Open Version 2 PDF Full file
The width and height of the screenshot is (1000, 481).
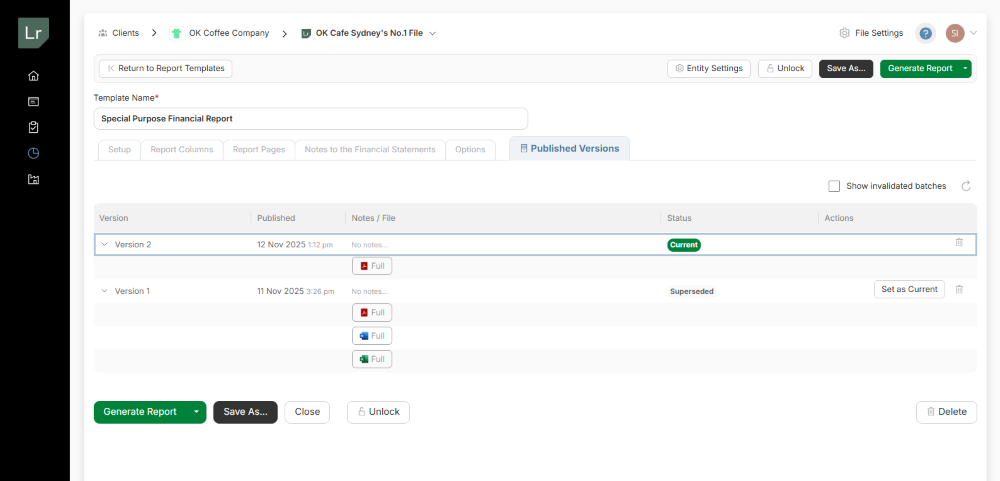point(372,266)
